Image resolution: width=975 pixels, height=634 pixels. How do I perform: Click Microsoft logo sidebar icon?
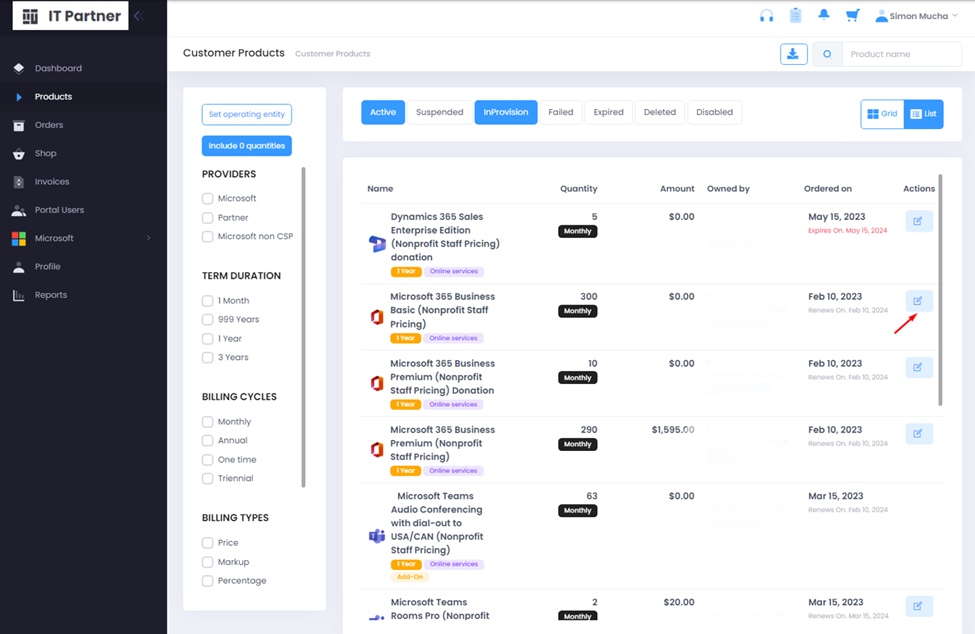19,238
